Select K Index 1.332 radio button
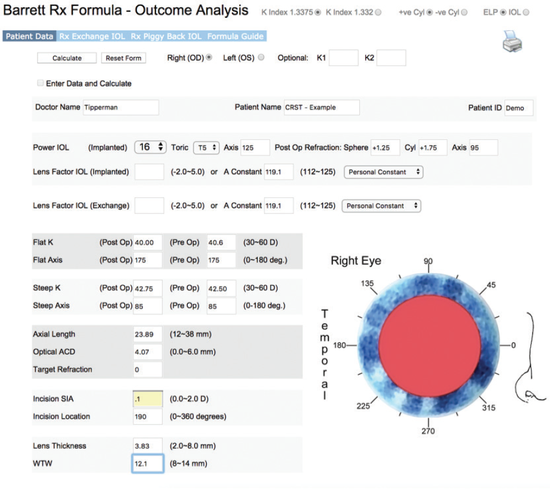Image resolution: width=550 pixels, height=490 pixels. (x=378, y=12)
